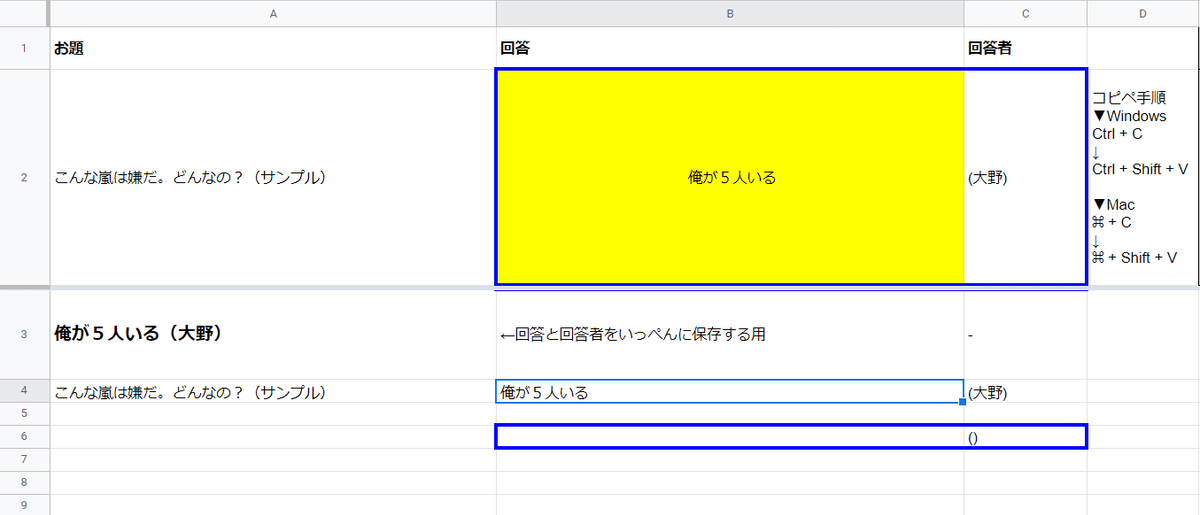Click the hyphen cell in row 3
Image resolution: width=1200 pixels, height=515 pixels.
(x=1025, y=334)
